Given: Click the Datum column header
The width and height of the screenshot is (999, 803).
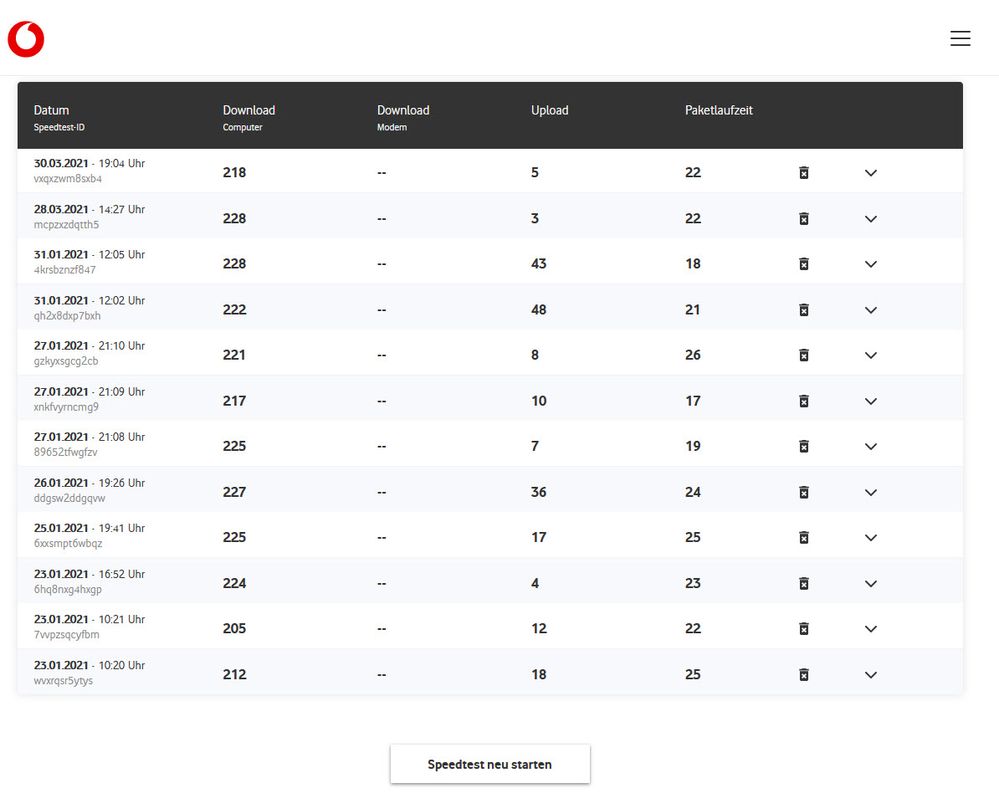Looking at the screenshot, I should (52, 110).
